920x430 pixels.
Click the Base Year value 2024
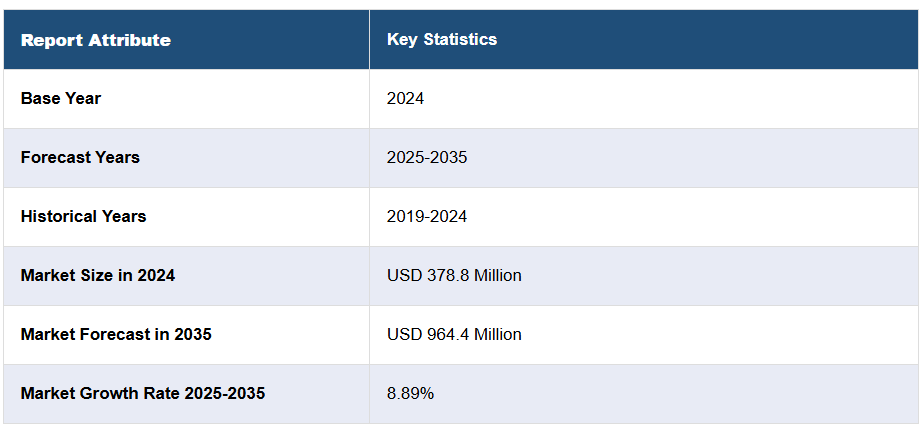click(405, 98)
